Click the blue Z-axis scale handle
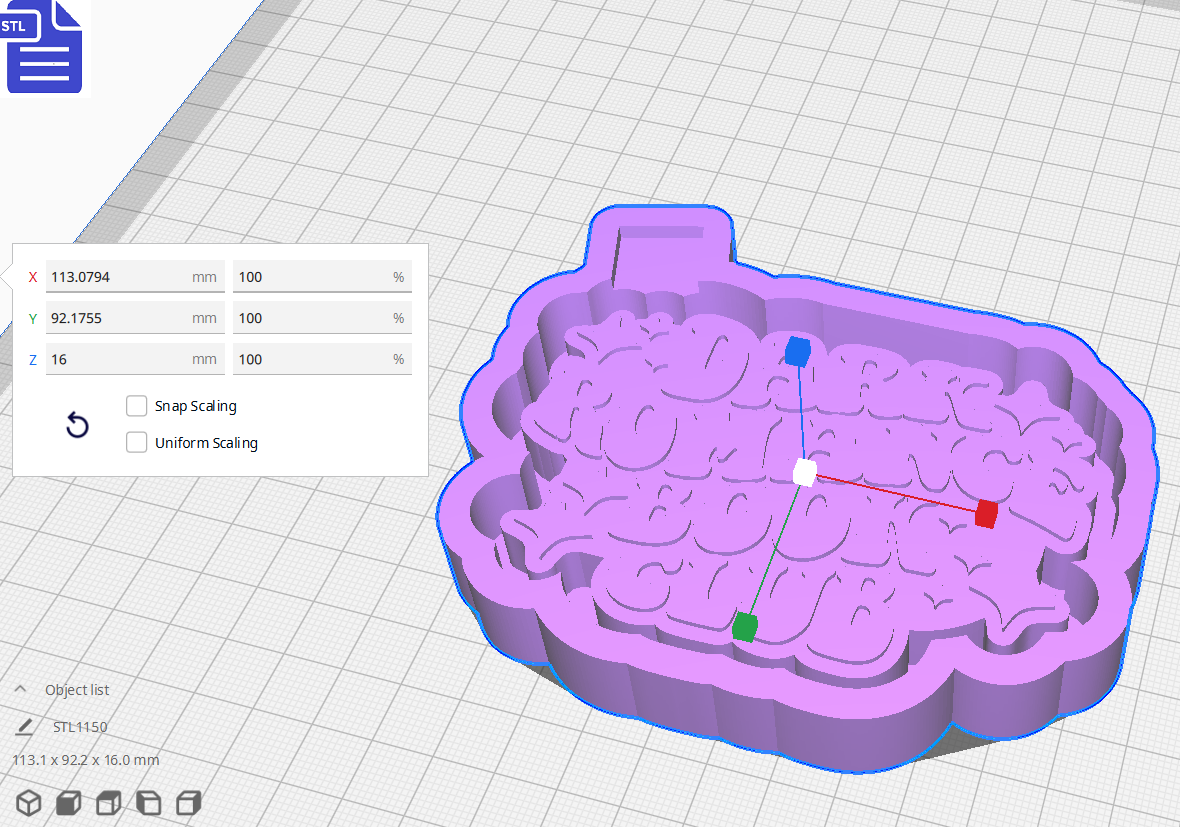Screen dimensions: 1180x827 tap(796, 352)
